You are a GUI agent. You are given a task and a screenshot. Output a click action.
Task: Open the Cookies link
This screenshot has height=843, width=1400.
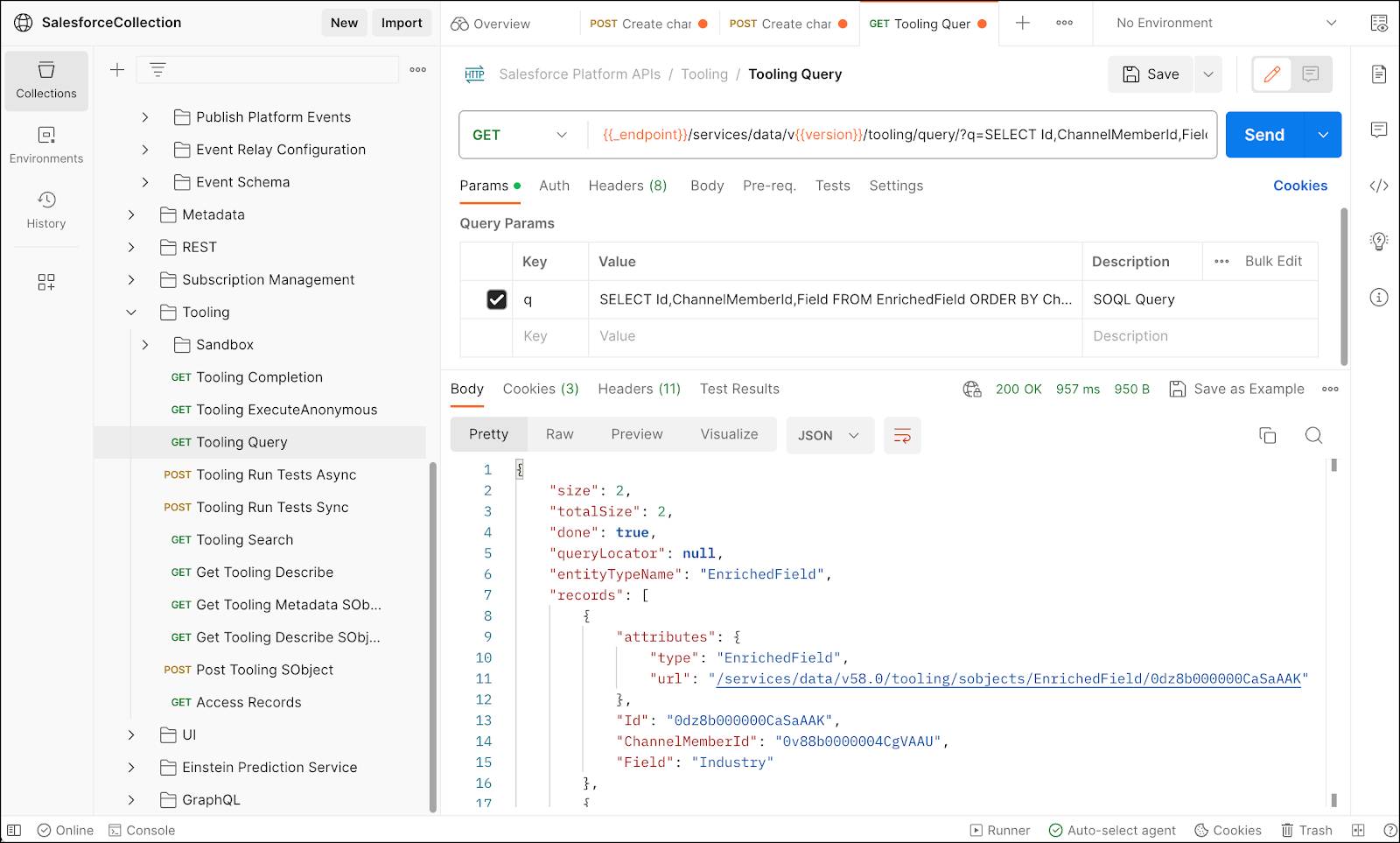(1300, 186)
